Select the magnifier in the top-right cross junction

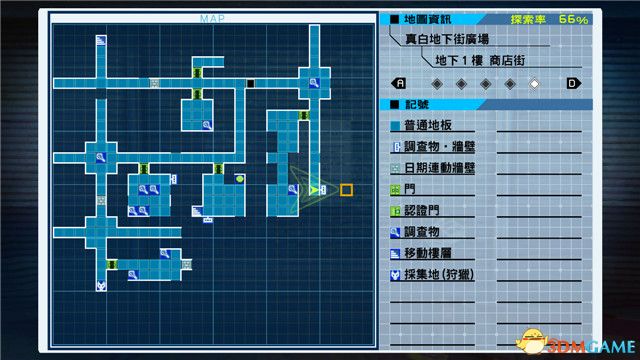tap(314, 83)
